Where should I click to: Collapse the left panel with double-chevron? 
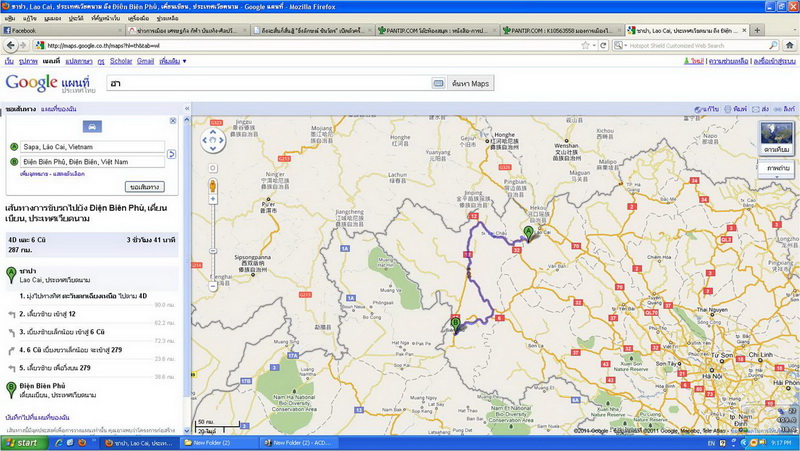click(187, 109)
